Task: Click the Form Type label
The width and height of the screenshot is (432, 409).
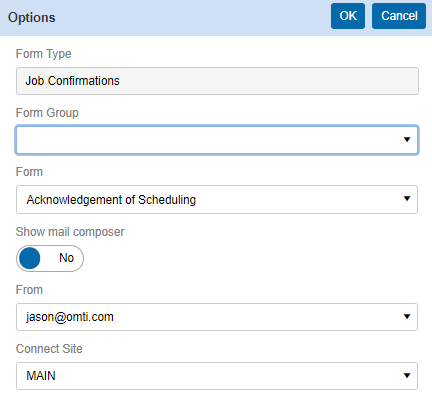Action: pyautogui.click(x=43, y=54)
